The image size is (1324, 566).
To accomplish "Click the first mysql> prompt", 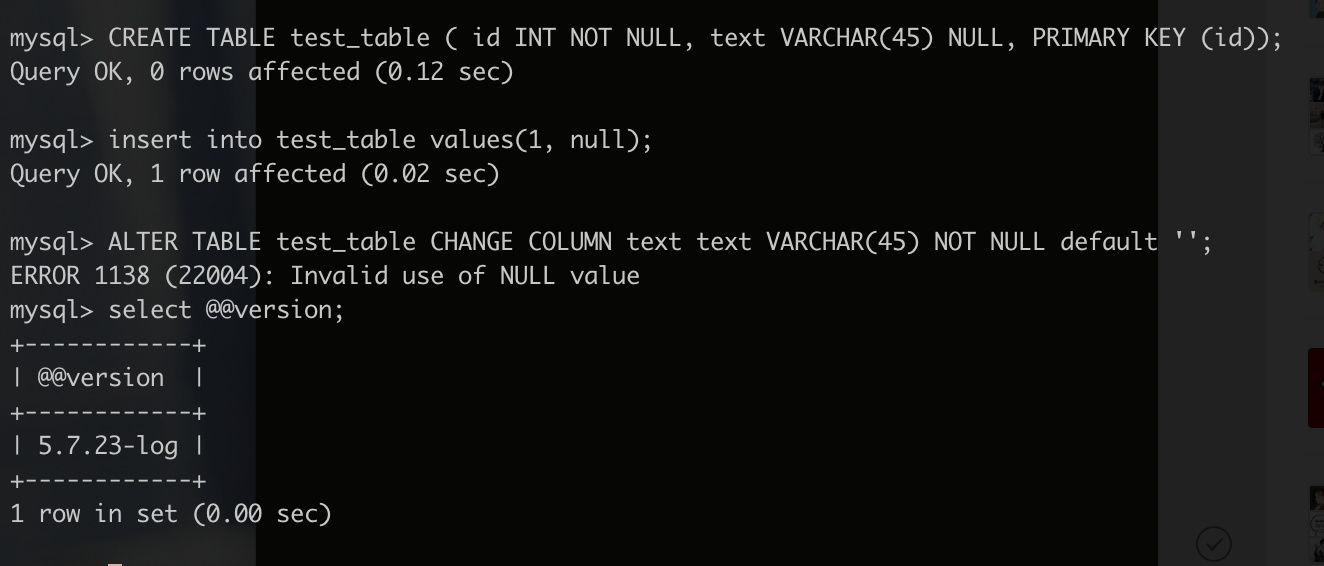I will pos(51,38).
